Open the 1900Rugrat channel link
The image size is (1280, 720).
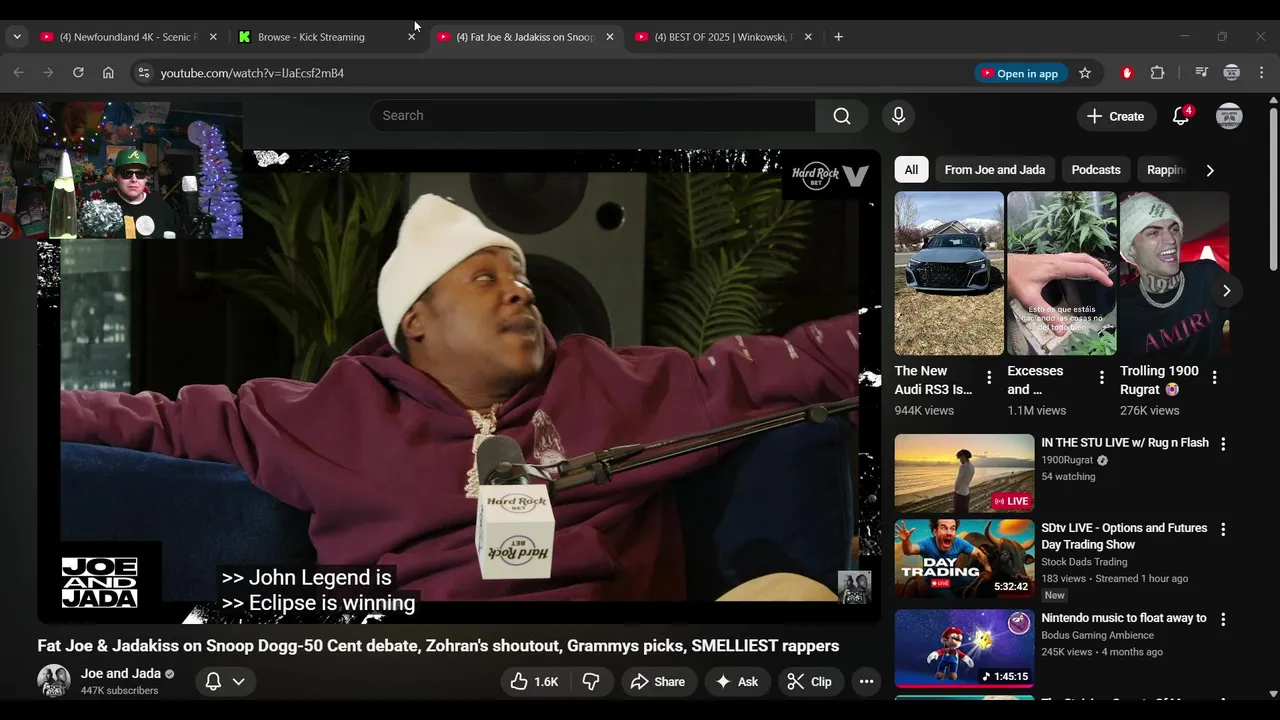point(1067,461)
